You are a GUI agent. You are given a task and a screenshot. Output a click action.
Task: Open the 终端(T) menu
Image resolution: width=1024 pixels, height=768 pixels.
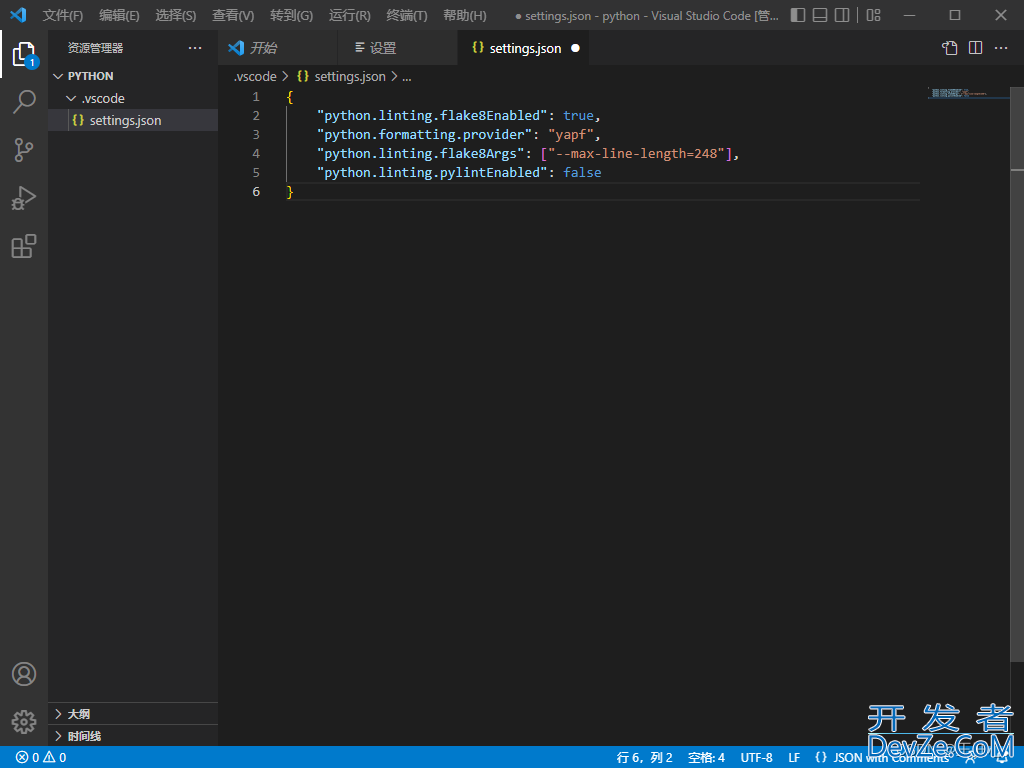(407, 15)
